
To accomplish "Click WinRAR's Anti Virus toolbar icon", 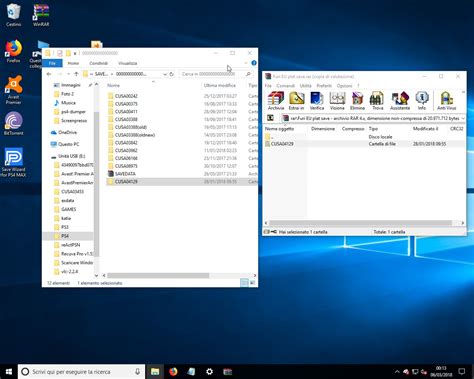I will tap(447, 101).
